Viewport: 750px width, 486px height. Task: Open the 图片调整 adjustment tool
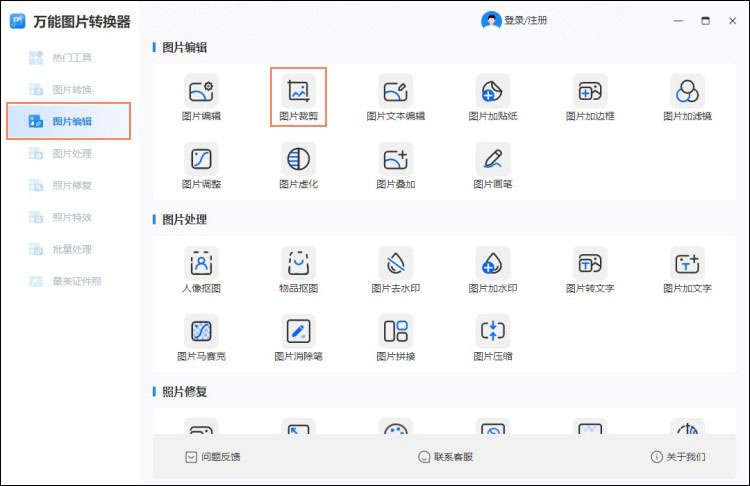click(x=201, y=159)
